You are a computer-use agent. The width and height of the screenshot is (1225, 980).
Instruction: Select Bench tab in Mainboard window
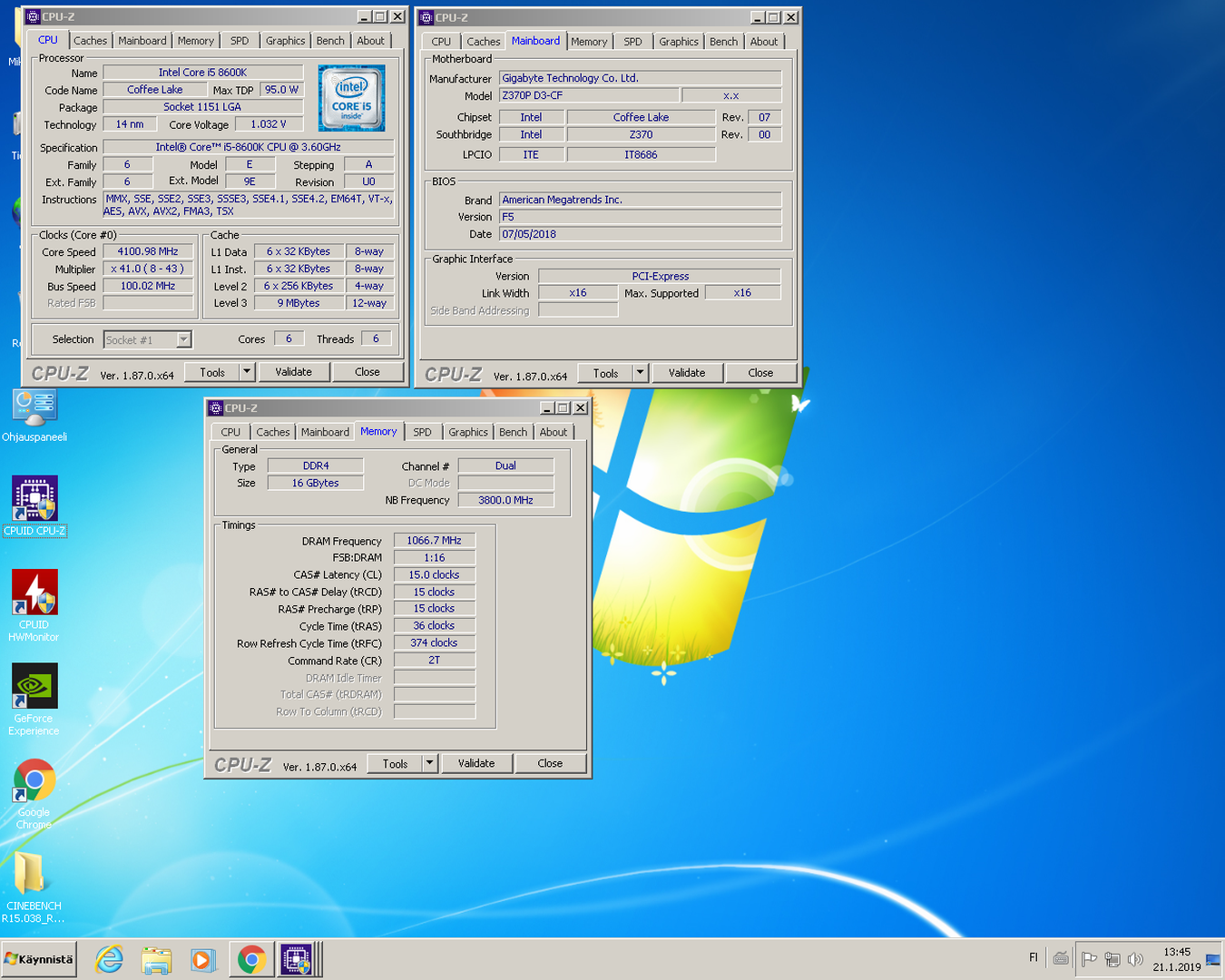pos(723,42)
